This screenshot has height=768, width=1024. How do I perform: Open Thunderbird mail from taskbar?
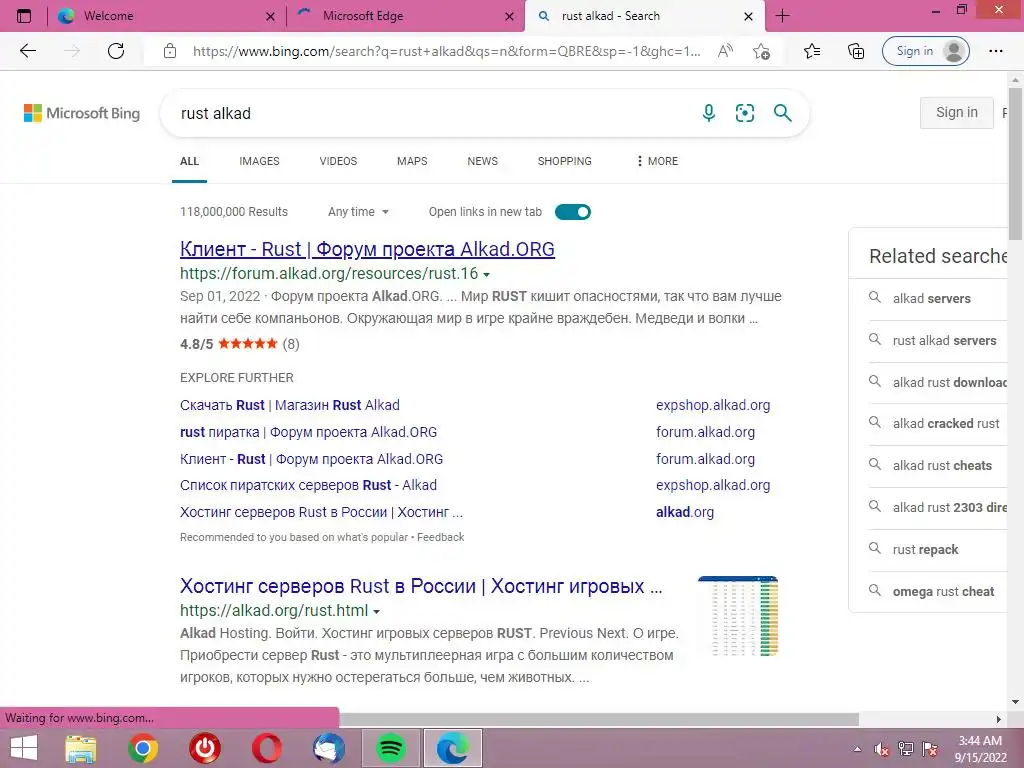329,748
